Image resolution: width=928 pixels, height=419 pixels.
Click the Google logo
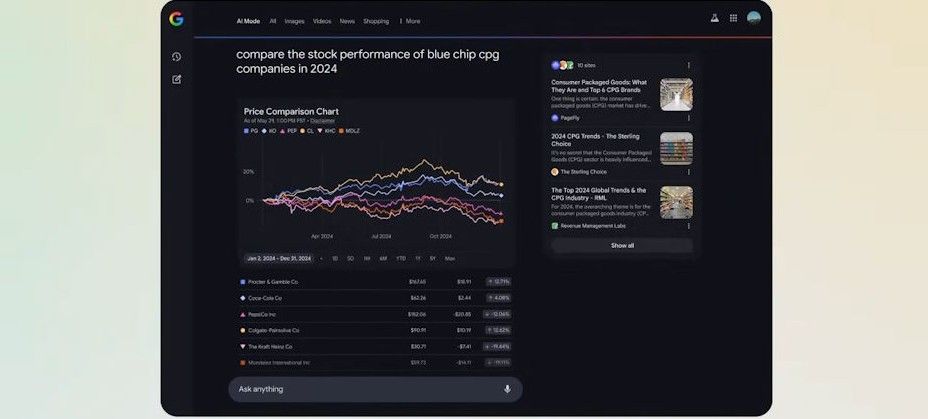176,19
